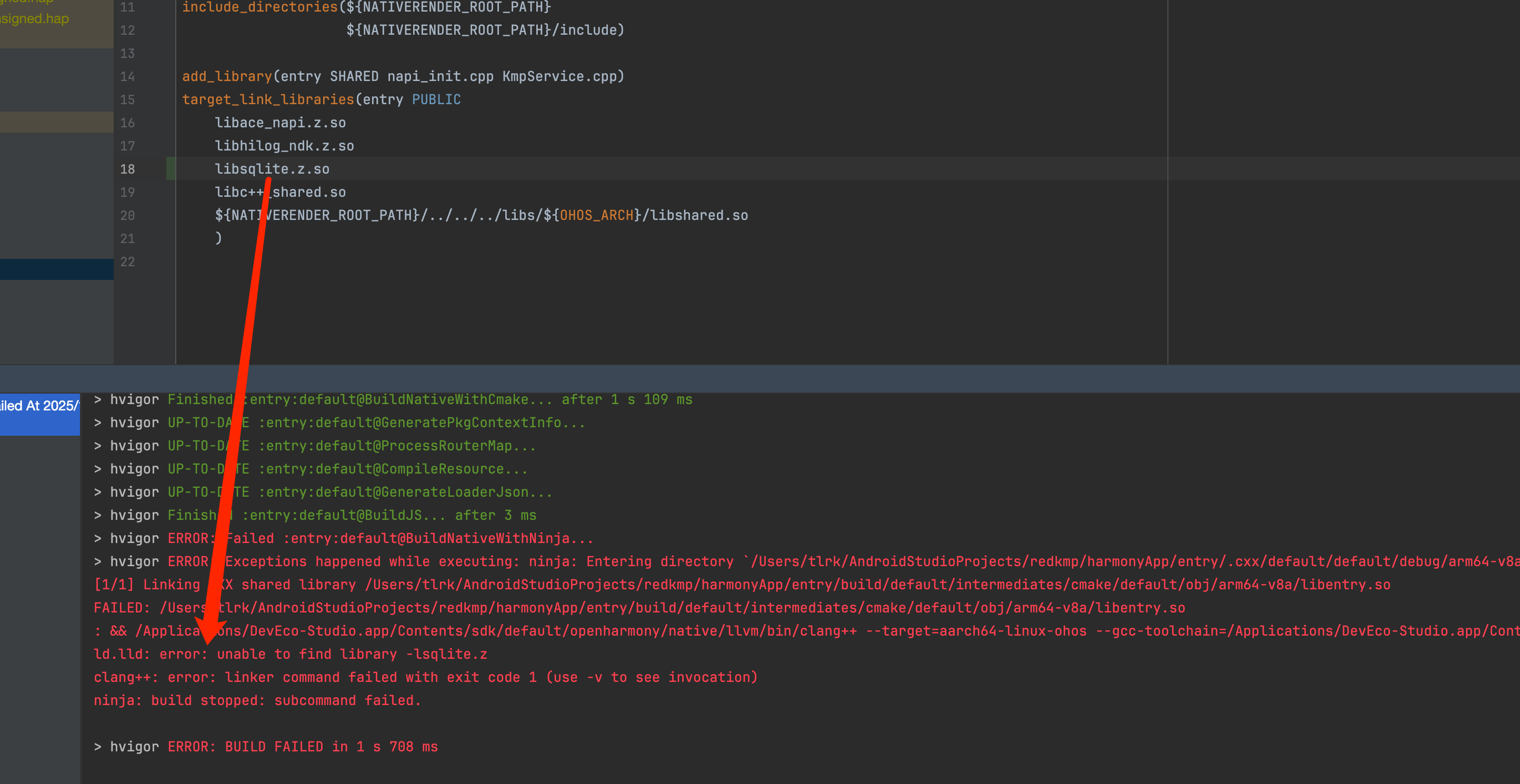The width and height of the screenshot is (1520, 784).
Task: Click the clang++ --target=aarch64-linux-ohos command line
Action: point(807,631)
